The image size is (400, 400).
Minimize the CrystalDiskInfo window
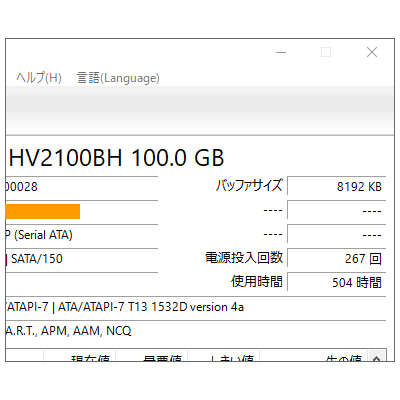281,52
